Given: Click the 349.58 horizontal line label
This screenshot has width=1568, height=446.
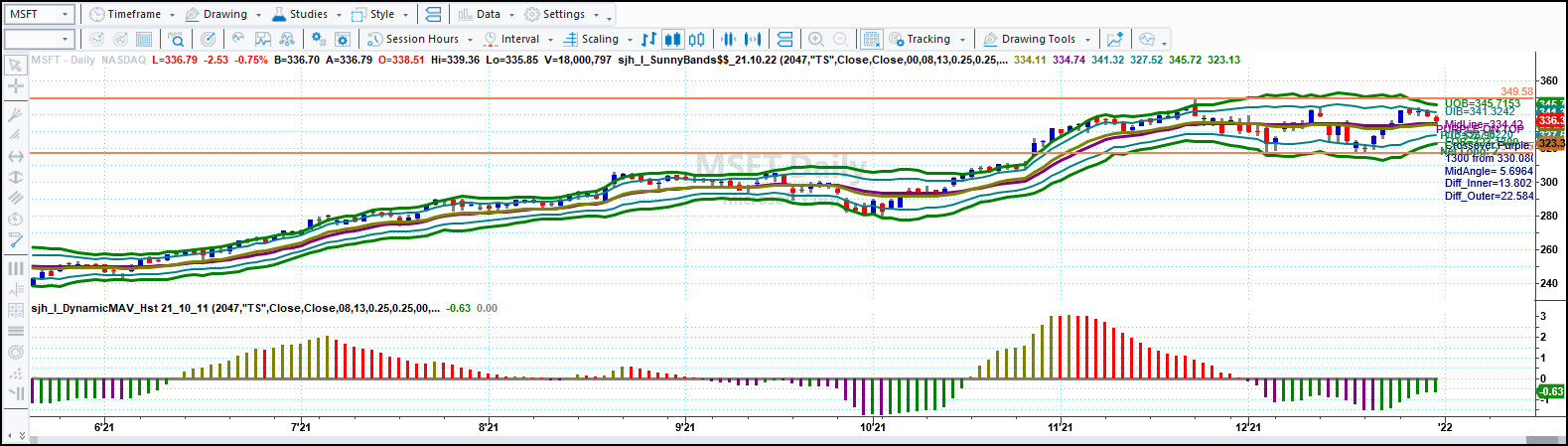Looking at the screenshot, I should pos(1516,91).
